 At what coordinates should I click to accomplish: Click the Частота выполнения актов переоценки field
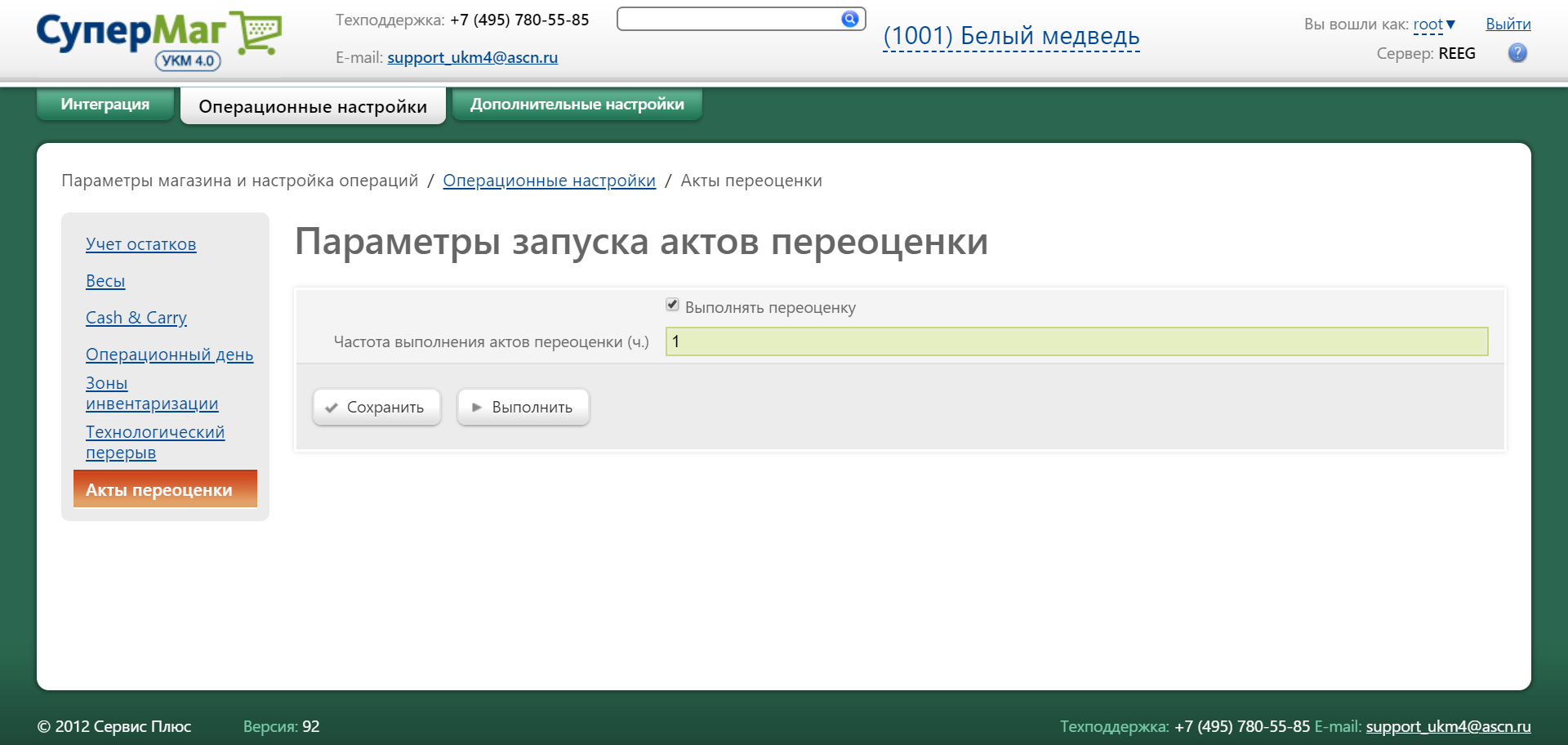(x=1076, y=341)
